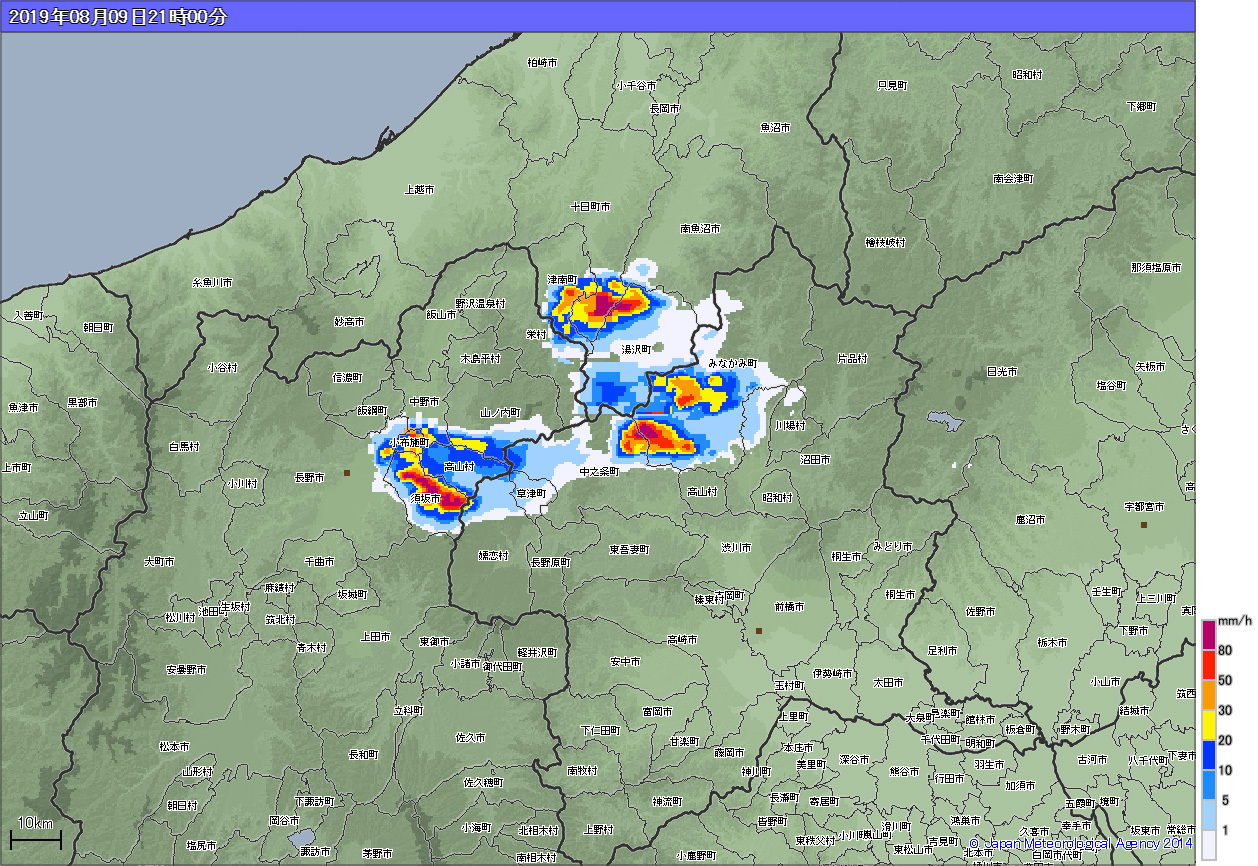
Task: Click the 松本市 label on map
Action: click(173, 746)
